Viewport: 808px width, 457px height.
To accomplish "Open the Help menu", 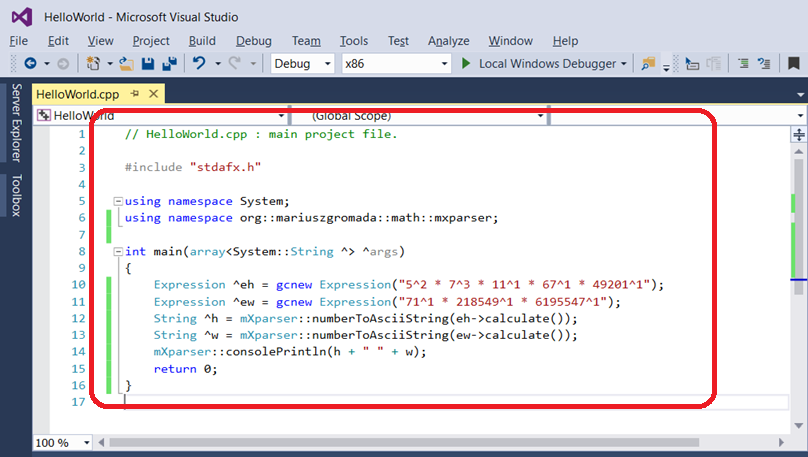I will 565,41.
